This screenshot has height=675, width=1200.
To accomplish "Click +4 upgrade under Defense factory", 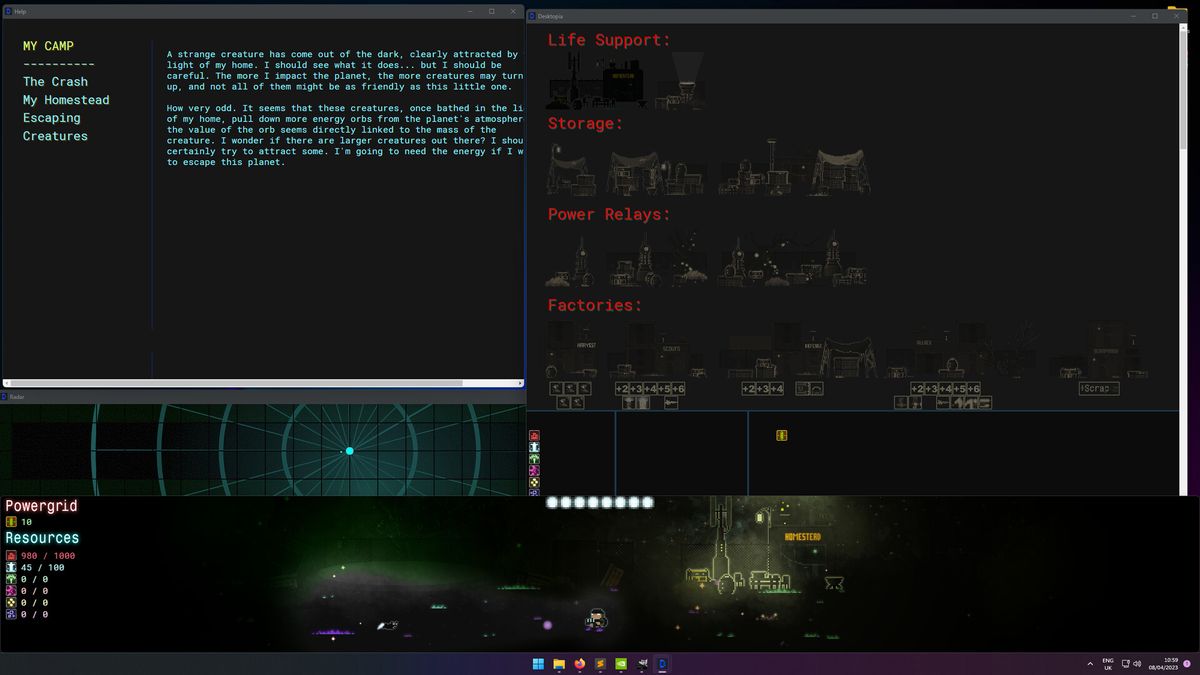I will click(x=777, y=389).
